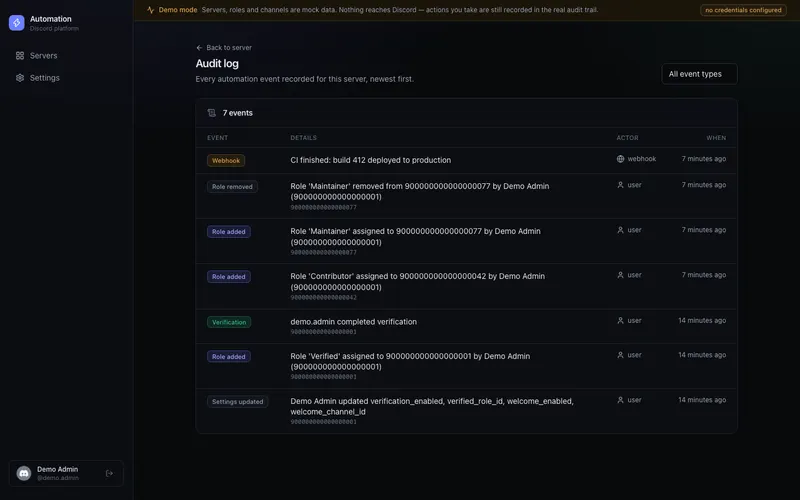The width and height of the screenshot is (800, 500).
Task: Click the '@demo.admin' username text
Action: tap(58, 478)
